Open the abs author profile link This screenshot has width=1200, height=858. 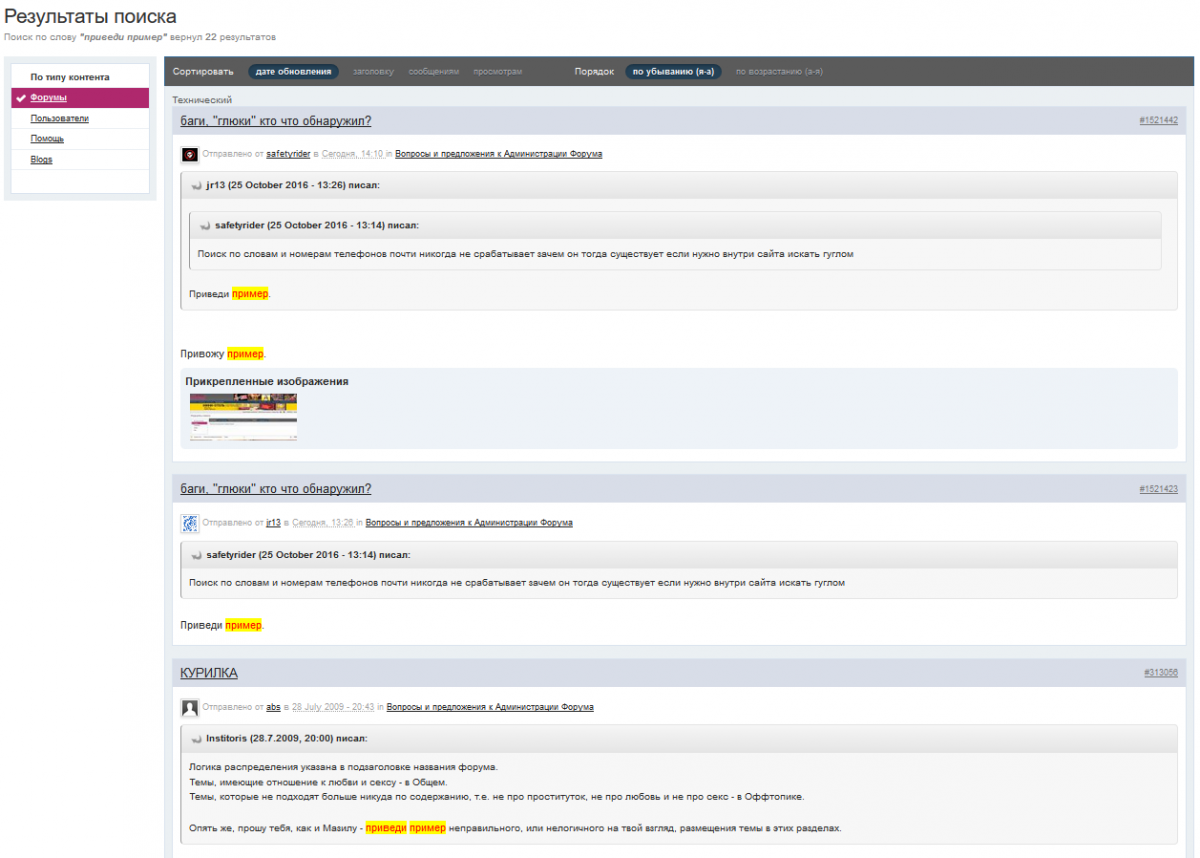click(273, 707)
